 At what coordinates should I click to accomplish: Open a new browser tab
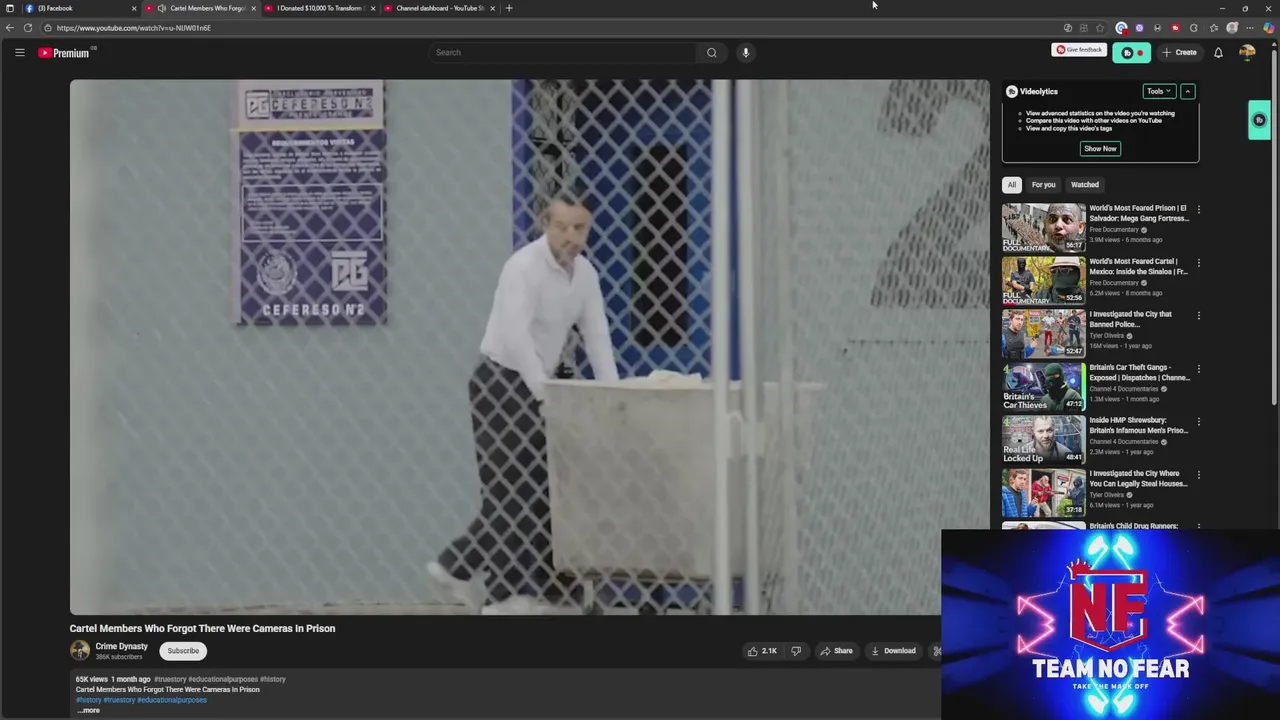509,8
